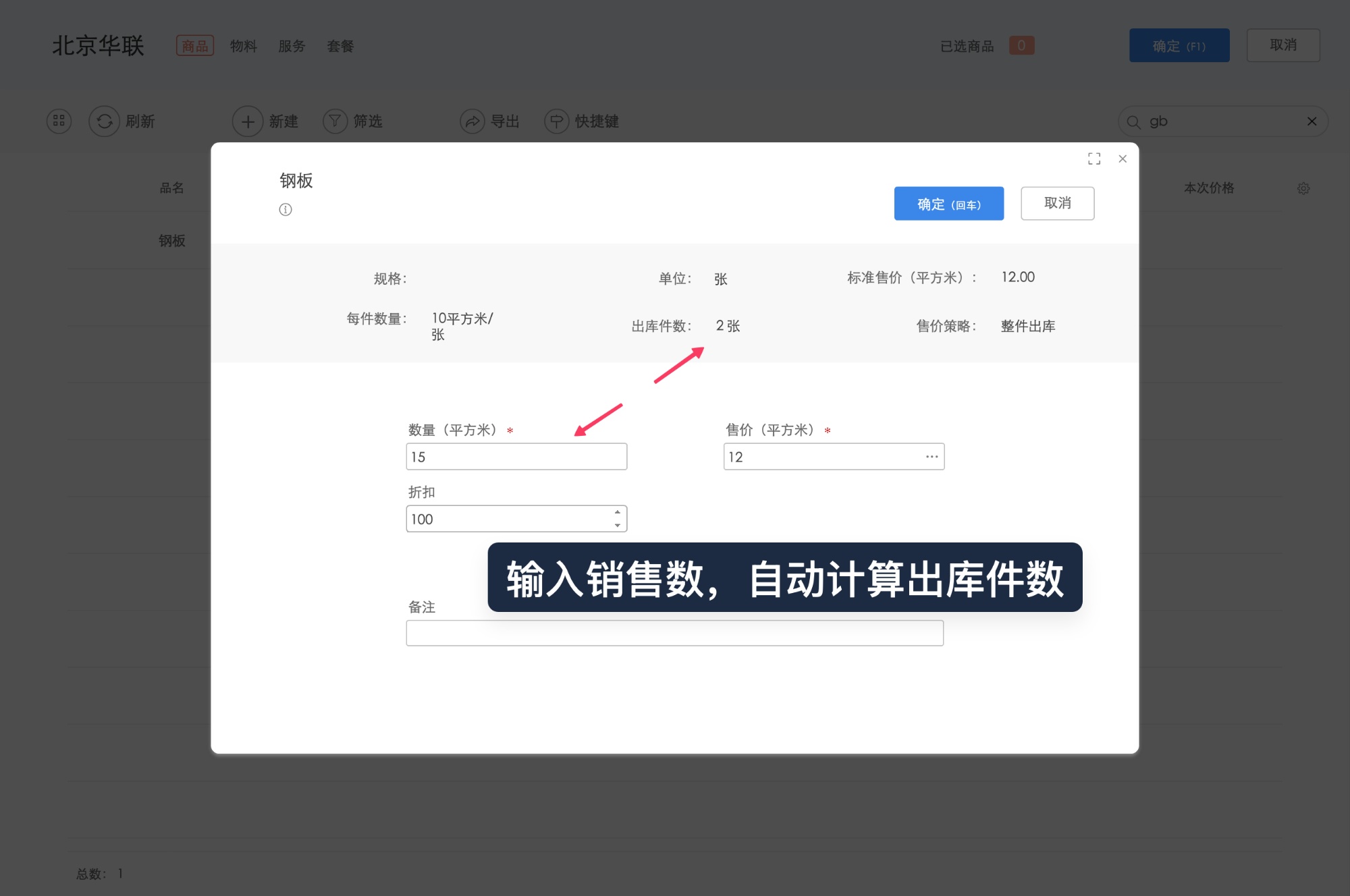This screenshot has height=896, width=1350.
Task: View keyboard shortcuts via the 快捷键 icon
Action: click(556, 121)
